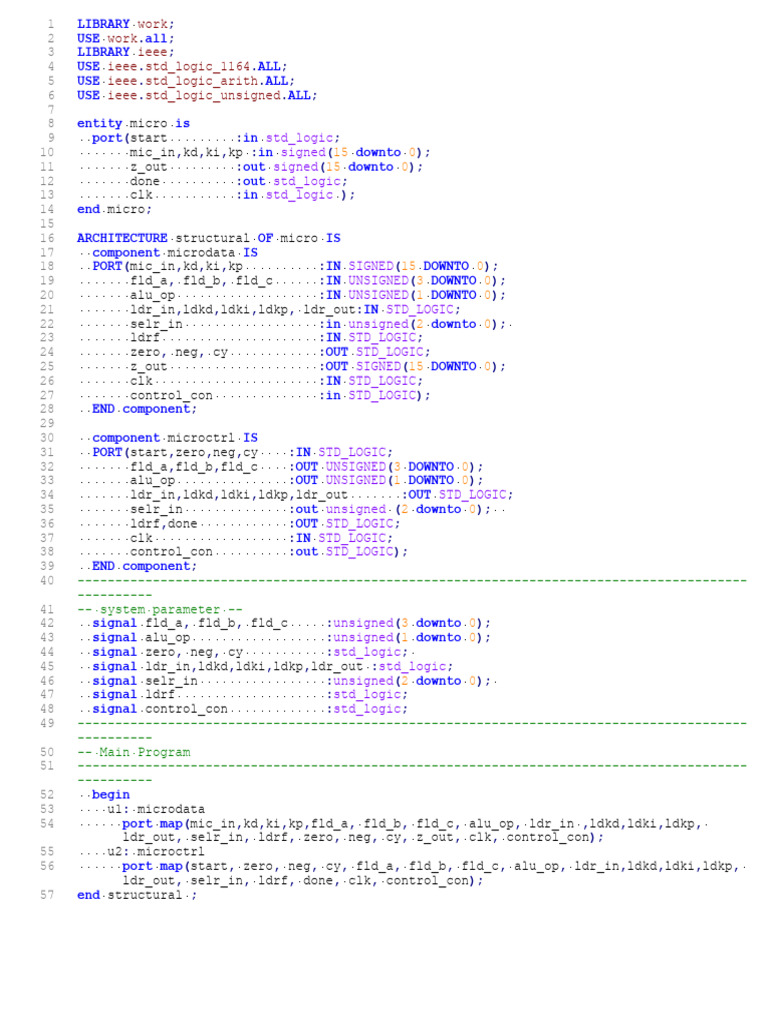Click line number 57 in the gutter
The image size is (768, 1024).
point(47,895)
